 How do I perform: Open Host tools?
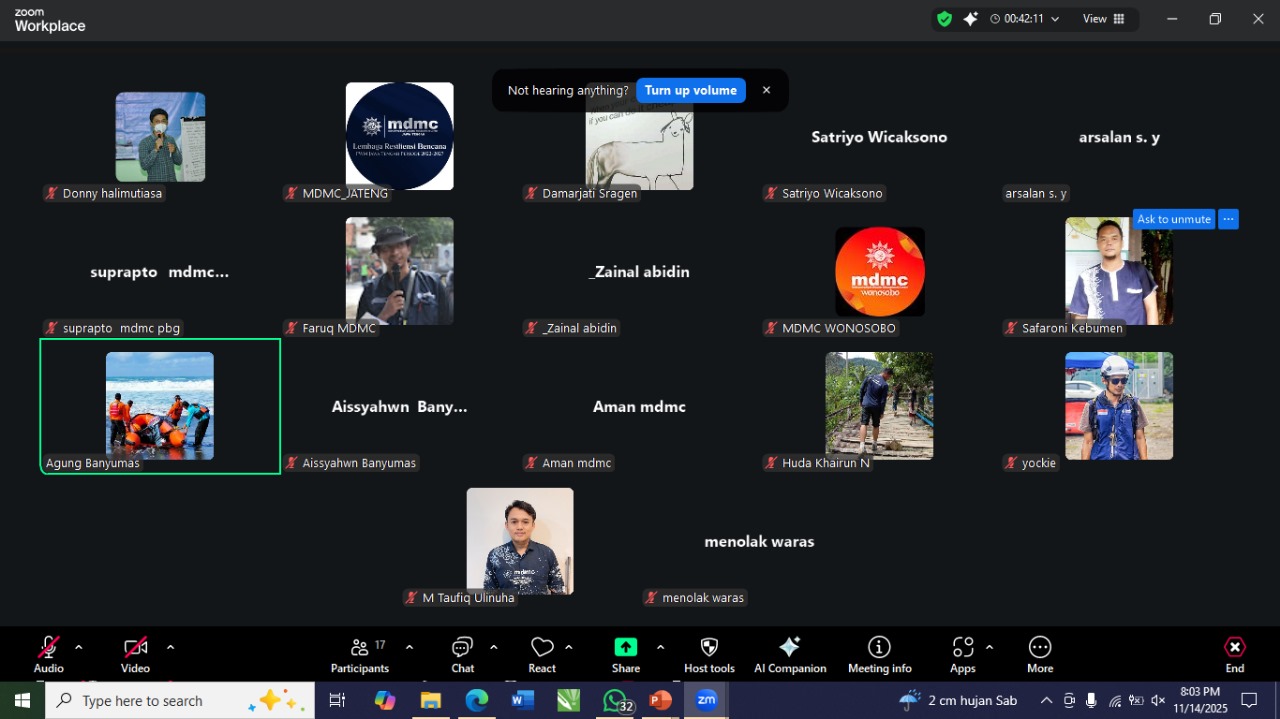coord(709,654)
